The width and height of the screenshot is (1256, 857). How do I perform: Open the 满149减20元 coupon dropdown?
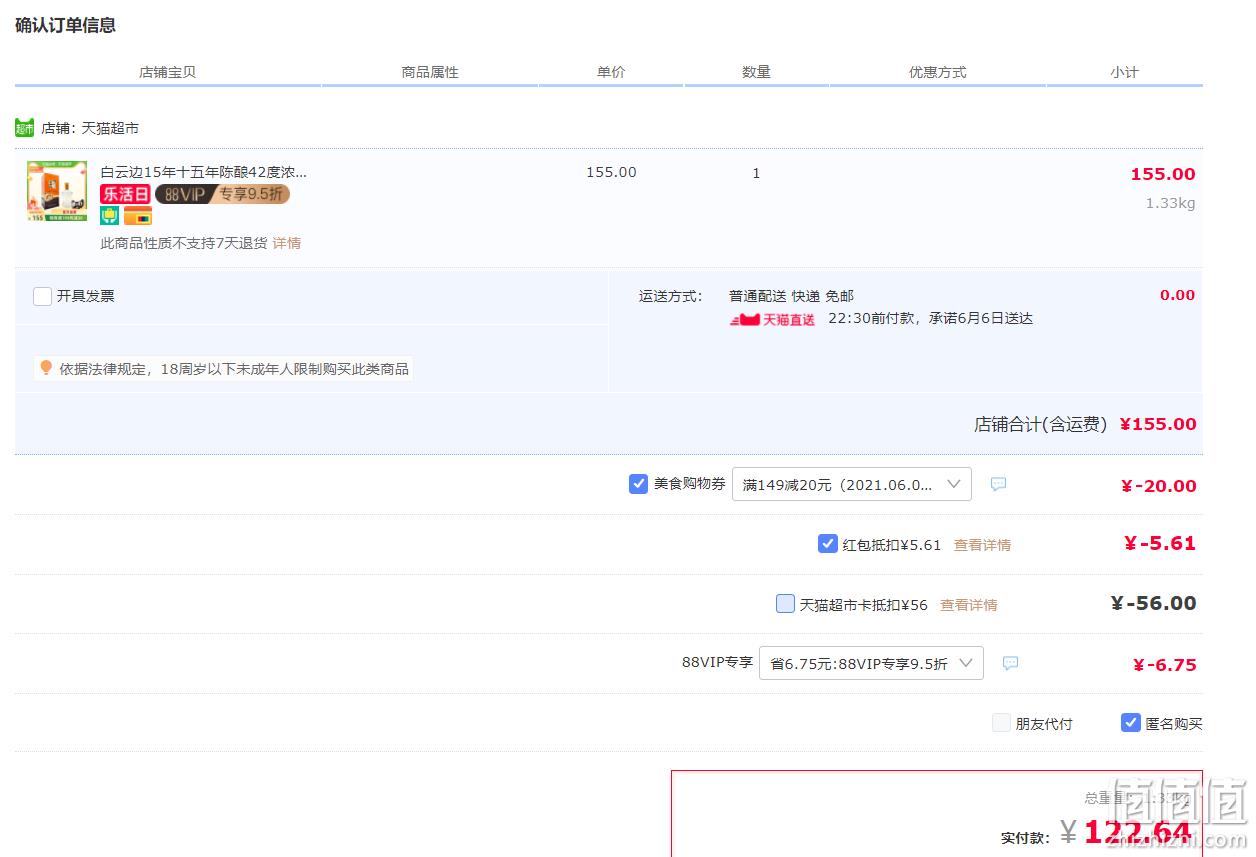point(852,484)
